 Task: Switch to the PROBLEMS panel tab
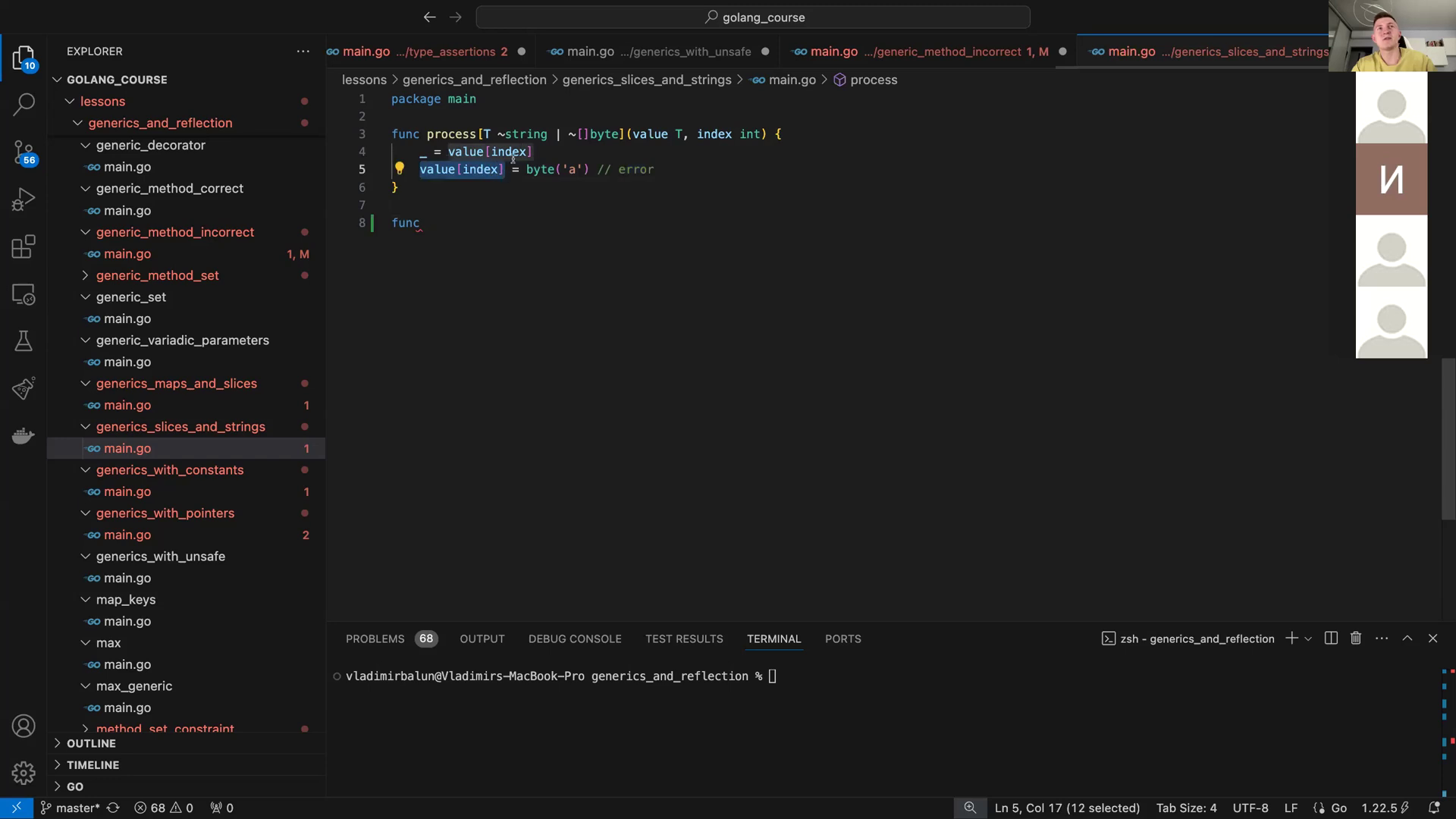375,639
